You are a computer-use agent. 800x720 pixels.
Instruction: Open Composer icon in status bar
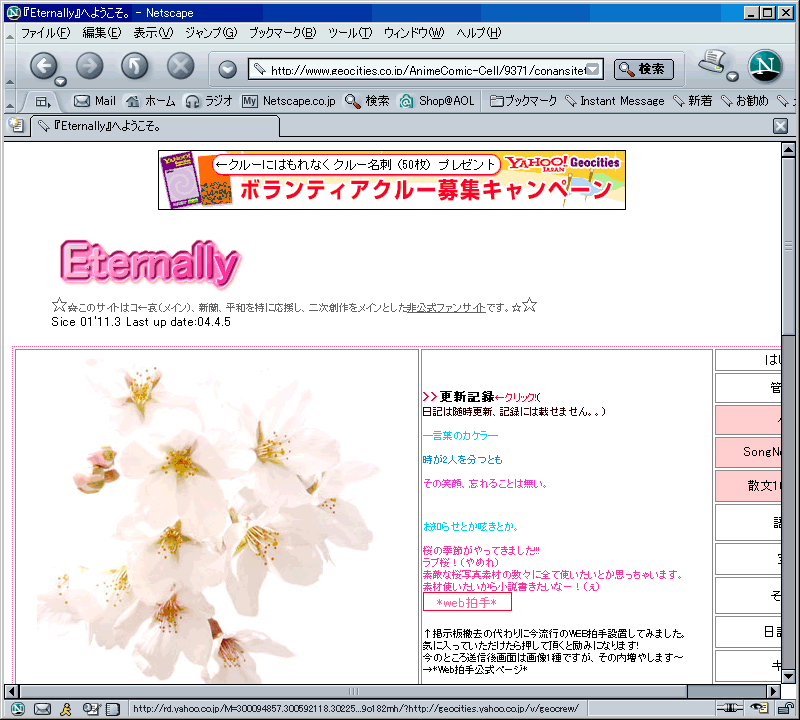tap(92, 708)
